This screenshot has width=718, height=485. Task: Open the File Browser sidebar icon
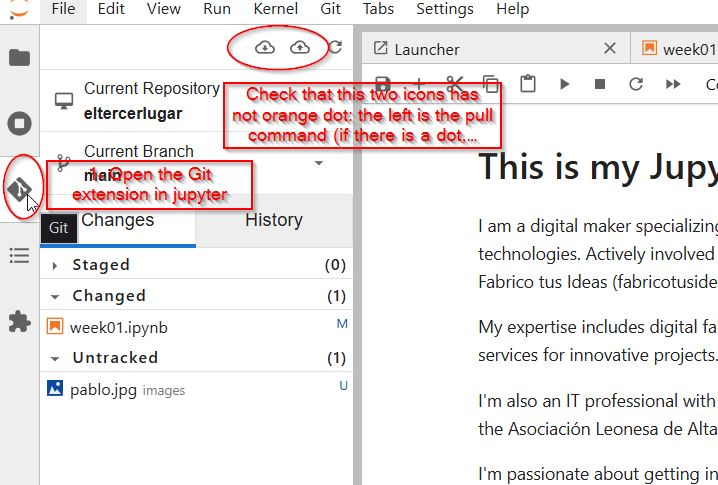[19, 57]
